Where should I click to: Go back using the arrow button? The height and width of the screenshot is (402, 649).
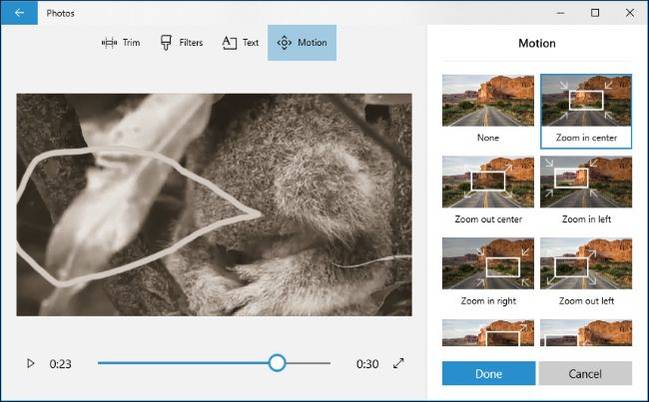[x=19, y=13]
